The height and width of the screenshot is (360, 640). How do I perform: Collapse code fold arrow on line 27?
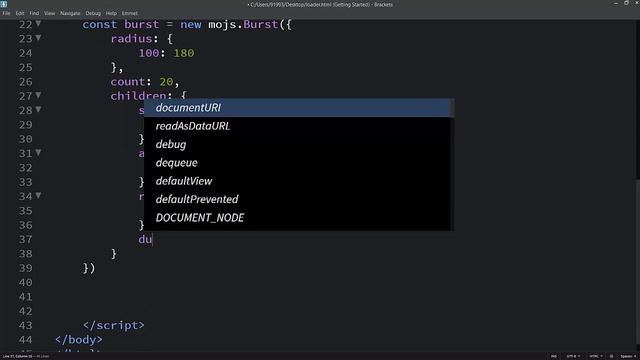[x=38, y=95]
